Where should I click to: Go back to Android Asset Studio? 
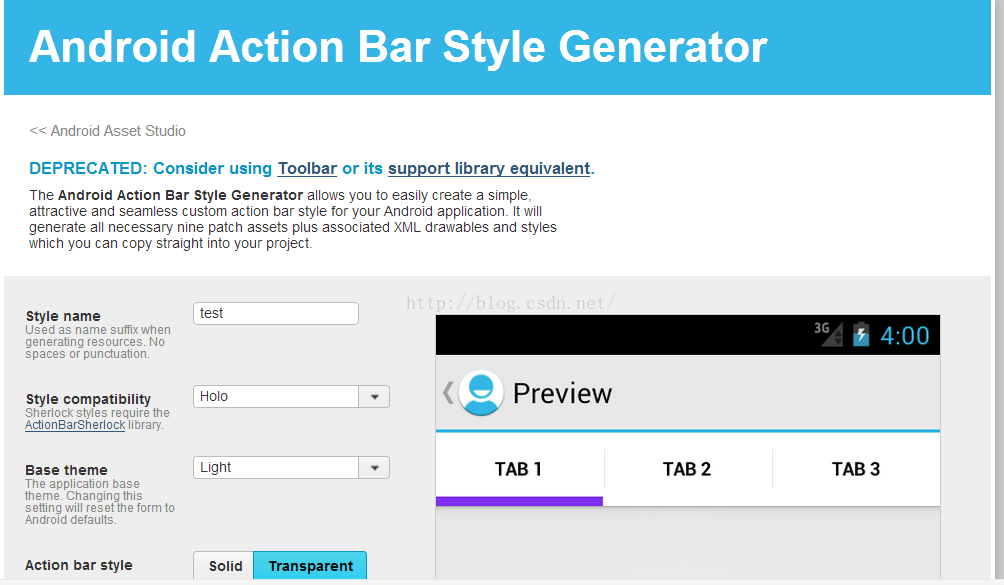tap(107, 131)
